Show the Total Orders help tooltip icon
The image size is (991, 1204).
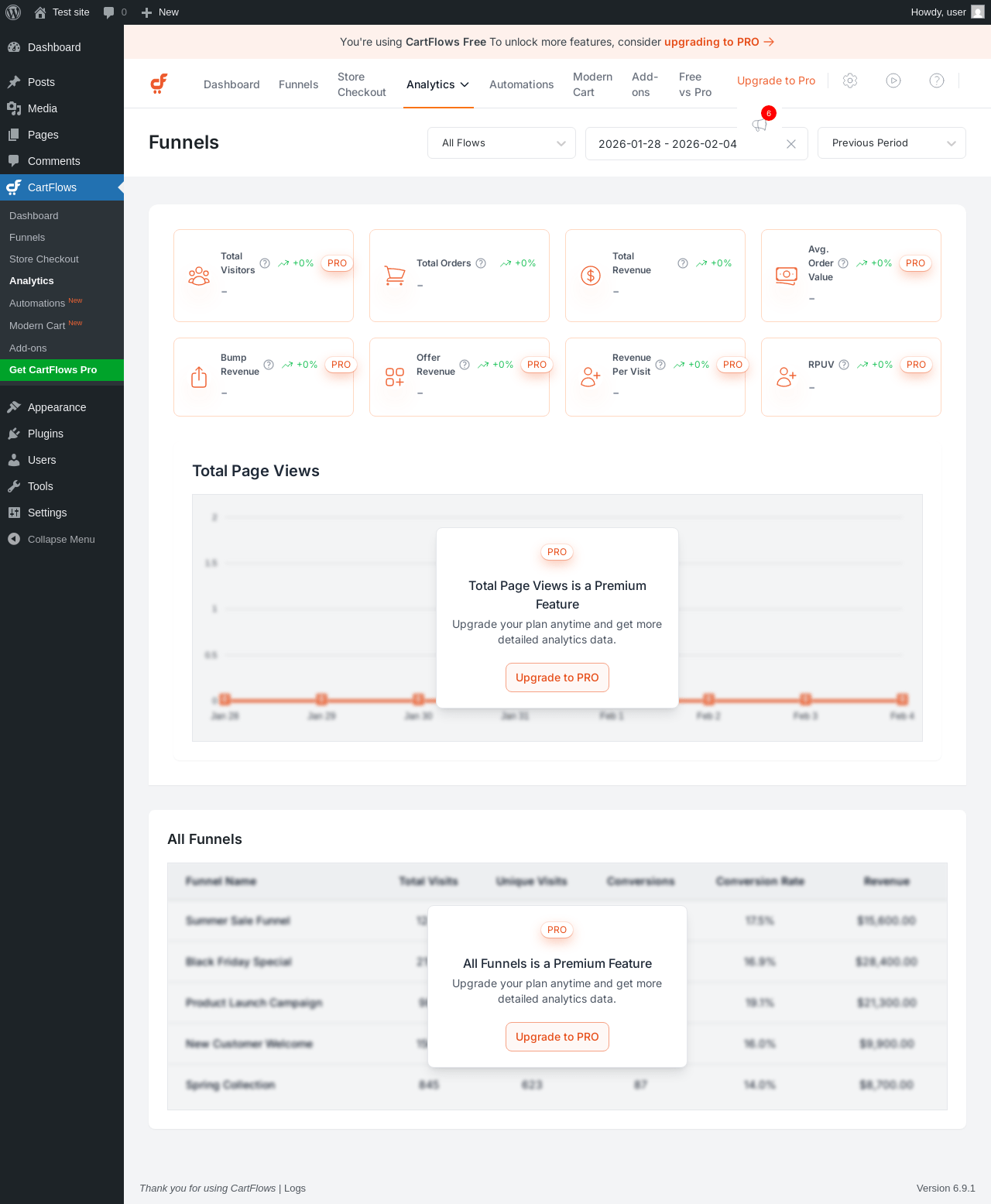(481, 263)
